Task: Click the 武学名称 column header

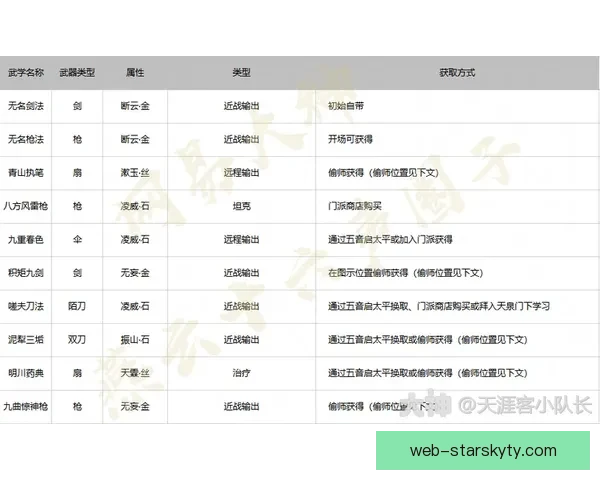Action: 26,72
